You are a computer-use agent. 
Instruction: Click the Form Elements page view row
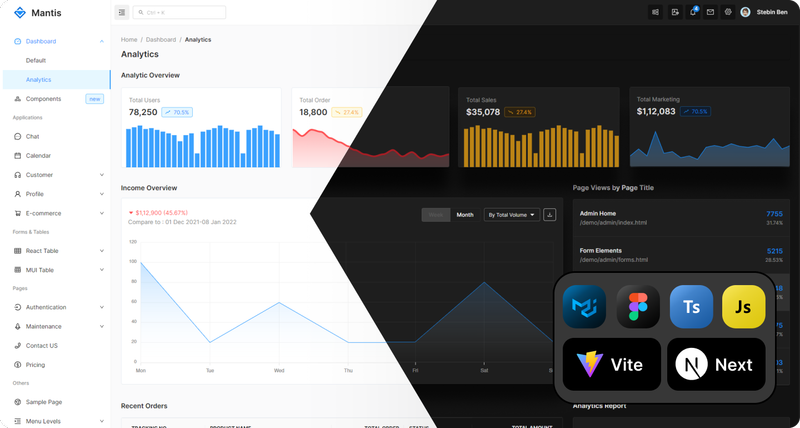pyautogui.click(x=681, y=256)
